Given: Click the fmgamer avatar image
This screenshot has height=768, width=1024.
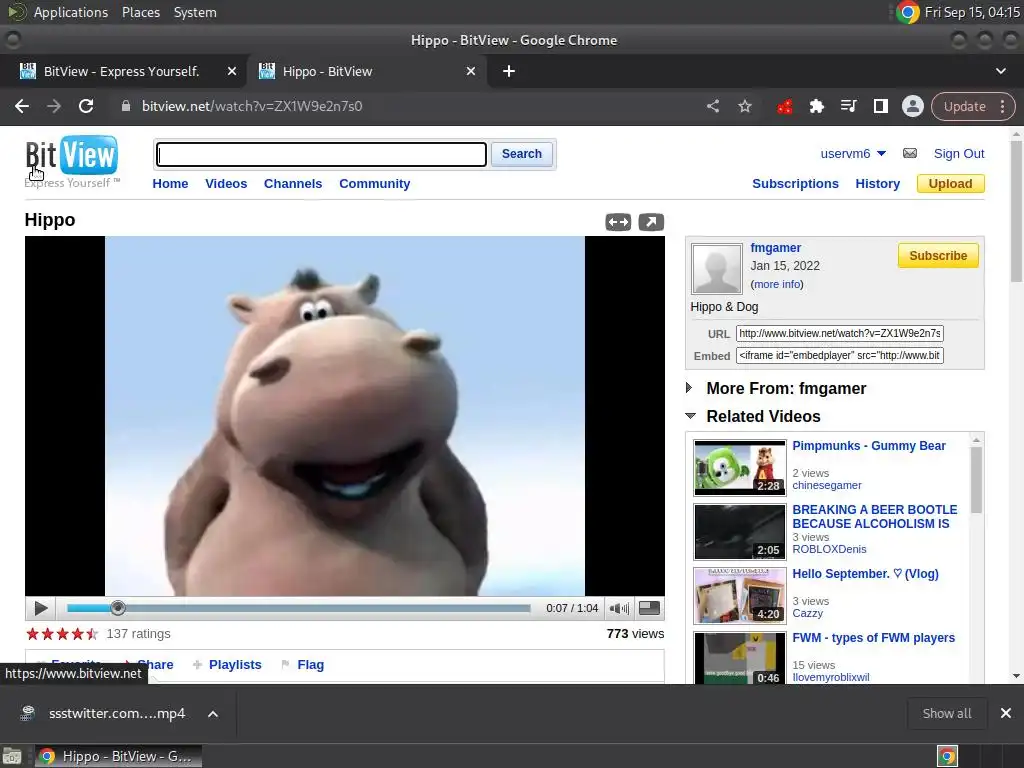Looking at the screenshot, I should point(716,268).
